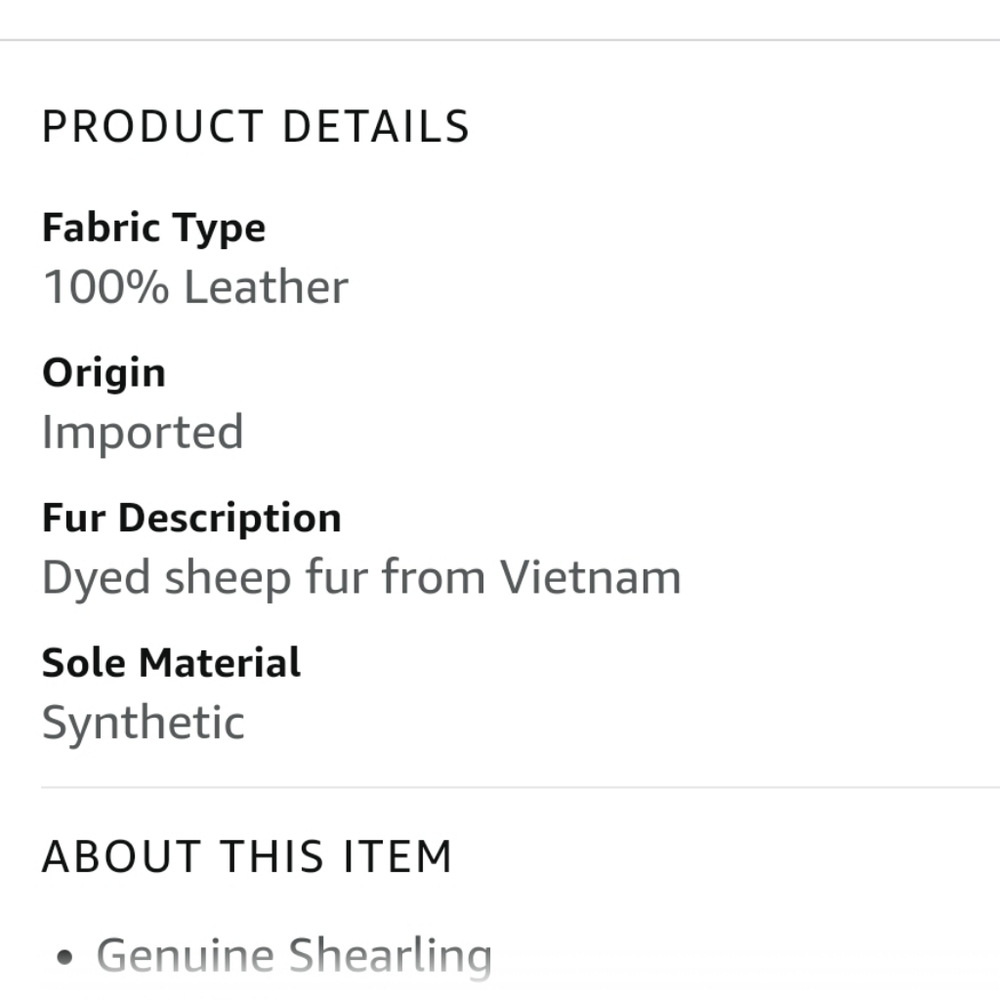Click the Genuine Shearling bullet text

tap(294, 956)
